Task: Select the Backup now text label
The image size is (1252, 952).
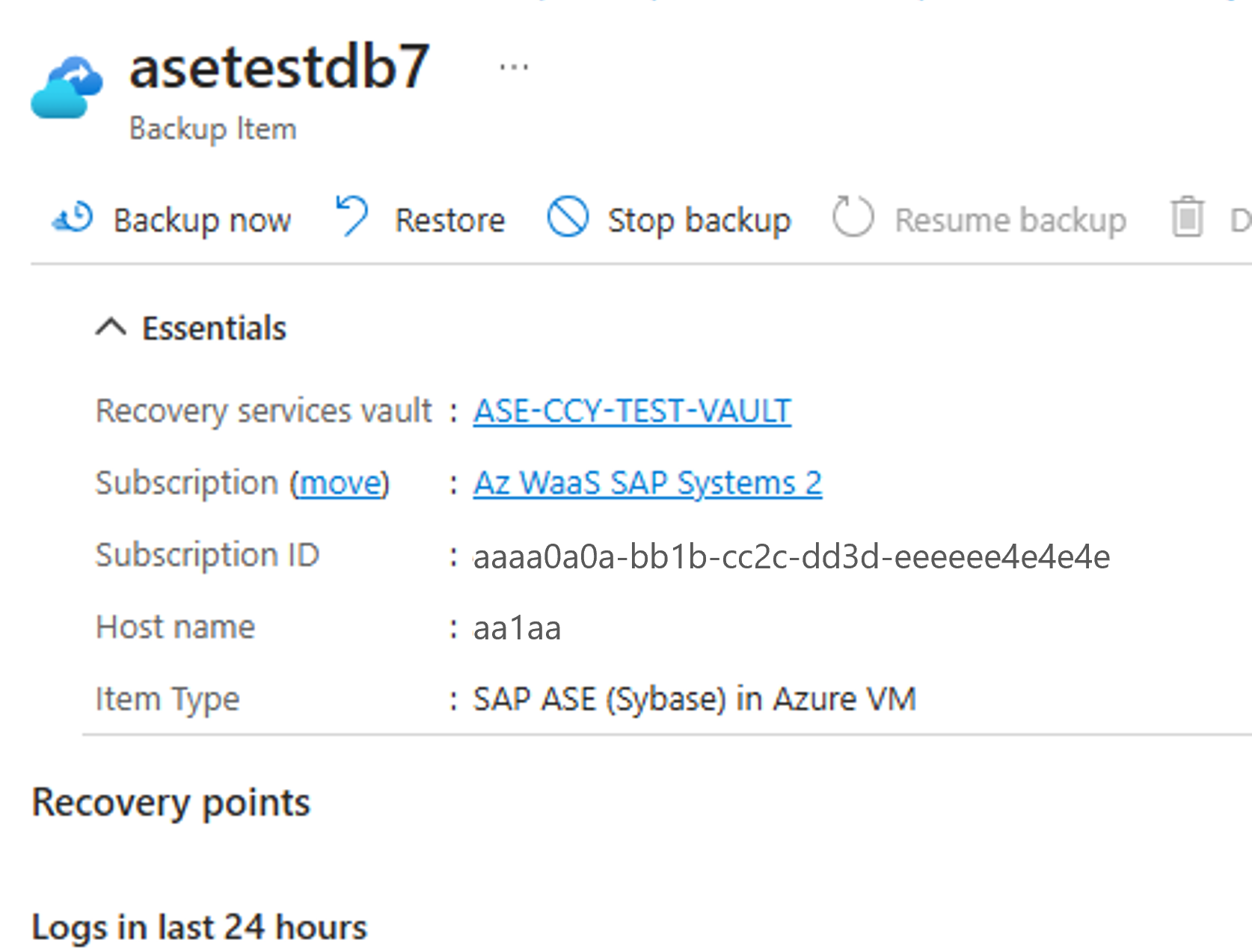Action: click(202, 221)
